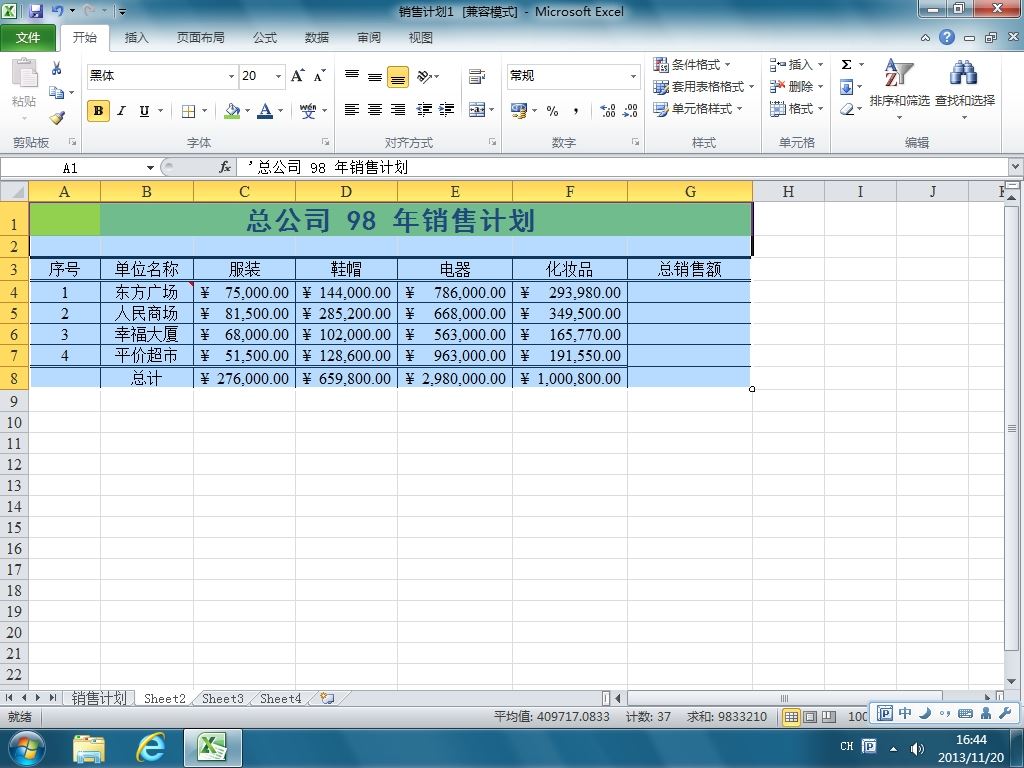The height and width of the screenshot is (768, 1024).
Task: Open the font size dropdown showing 20
Action: coord(278,76)
